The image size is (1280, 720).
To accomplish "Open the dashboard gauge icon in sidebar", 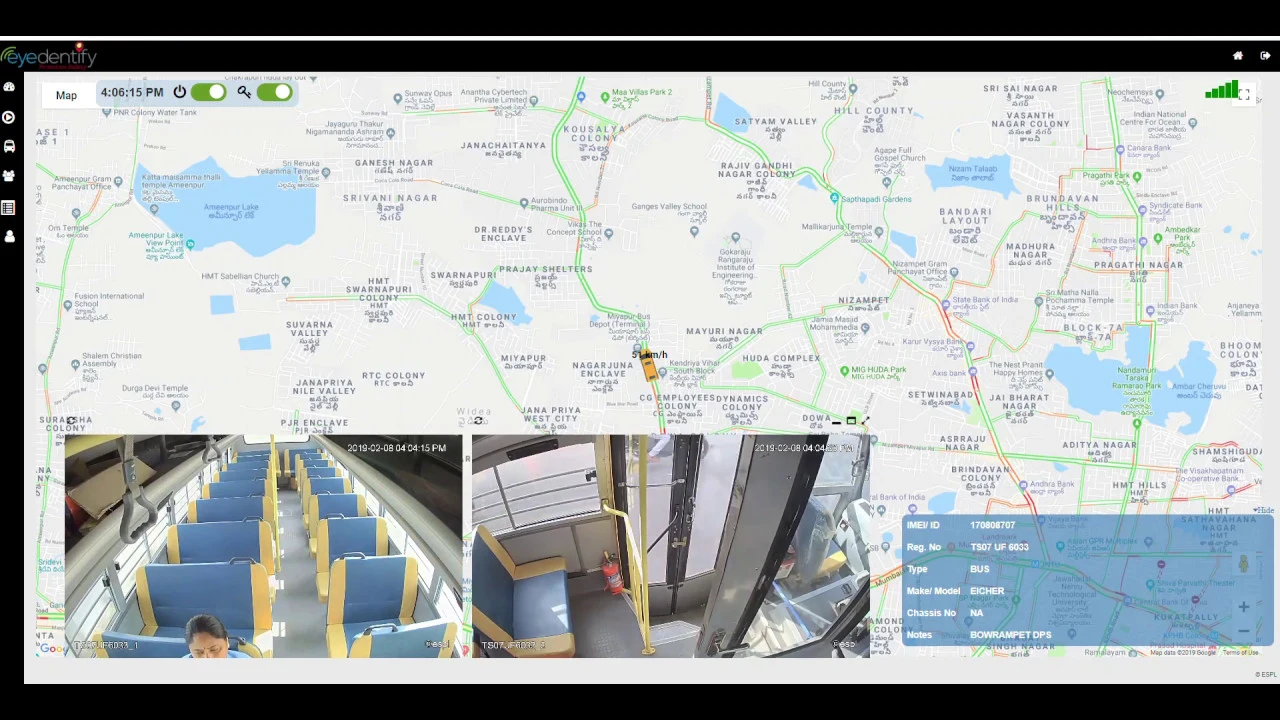I will pos(9,87).
